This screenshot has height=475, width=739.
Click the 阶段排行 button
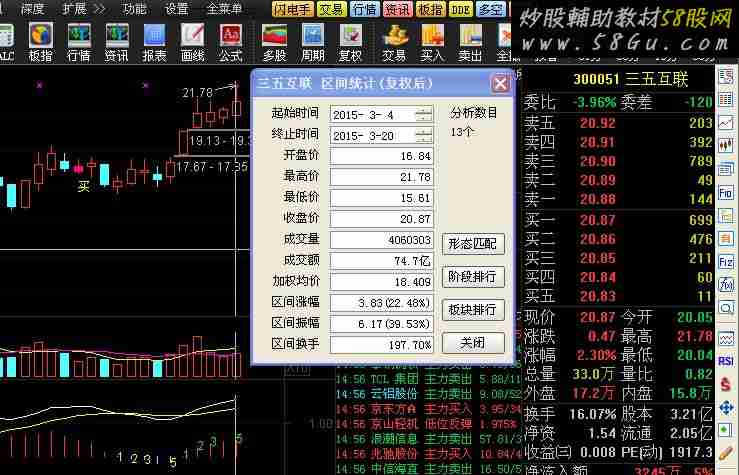[473, 277]
